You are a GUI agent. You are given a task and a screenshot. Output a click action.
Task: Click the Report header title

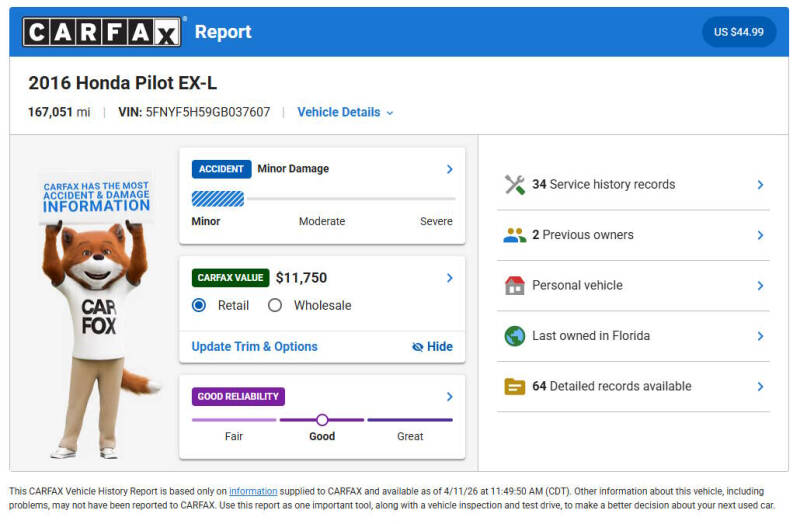(223, 32)
